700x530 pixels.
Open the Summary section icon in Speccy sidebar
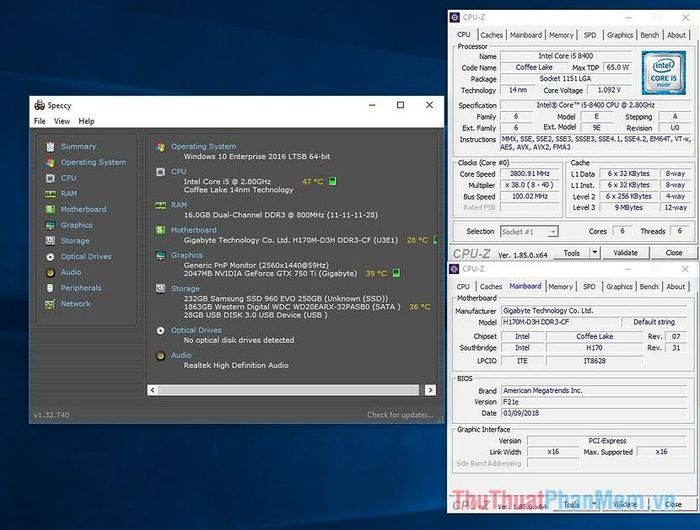[x=50, y=146]
